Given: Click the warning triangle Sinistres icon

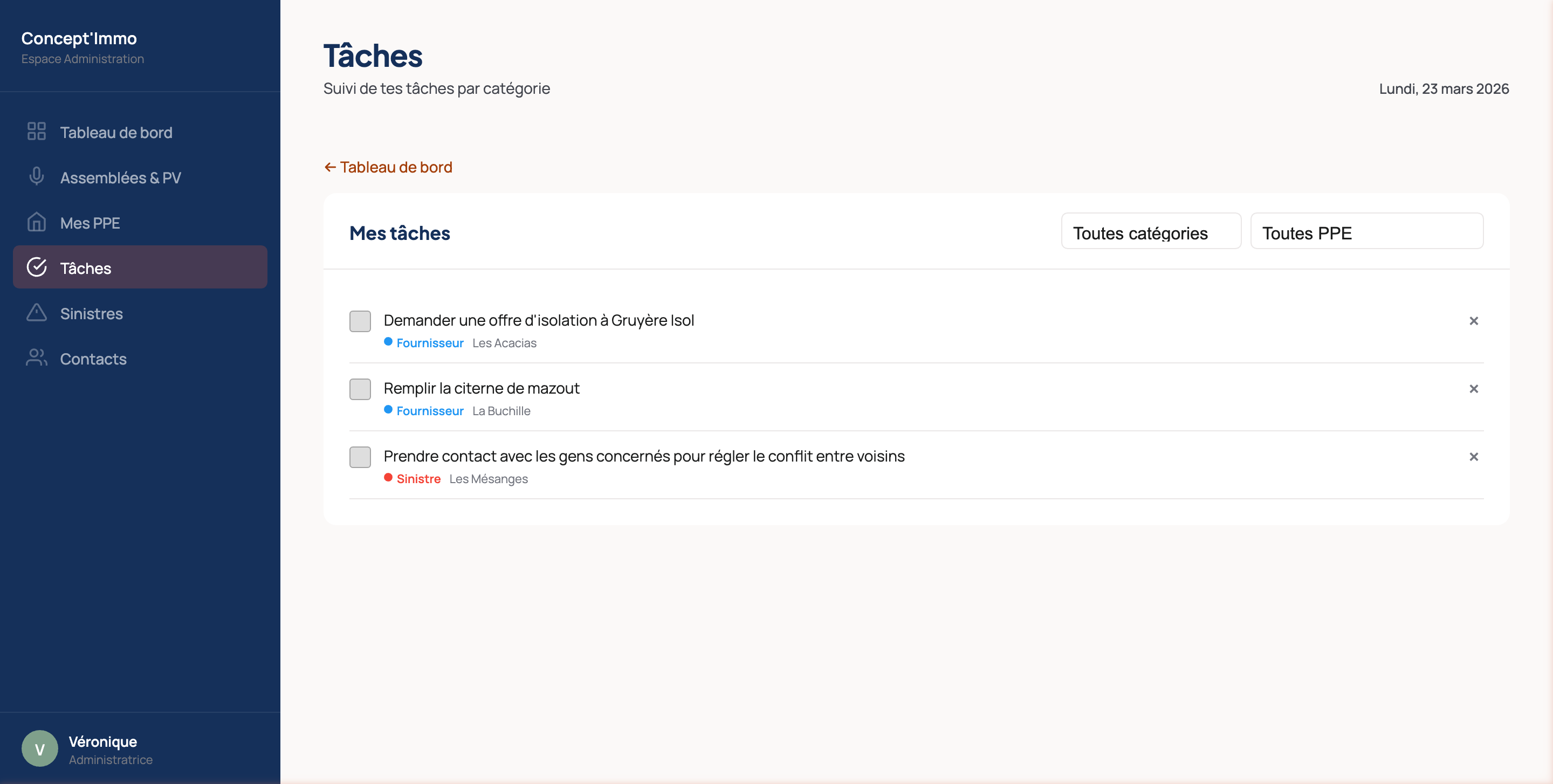Looking at the screenshot, I should coord(36,313).
